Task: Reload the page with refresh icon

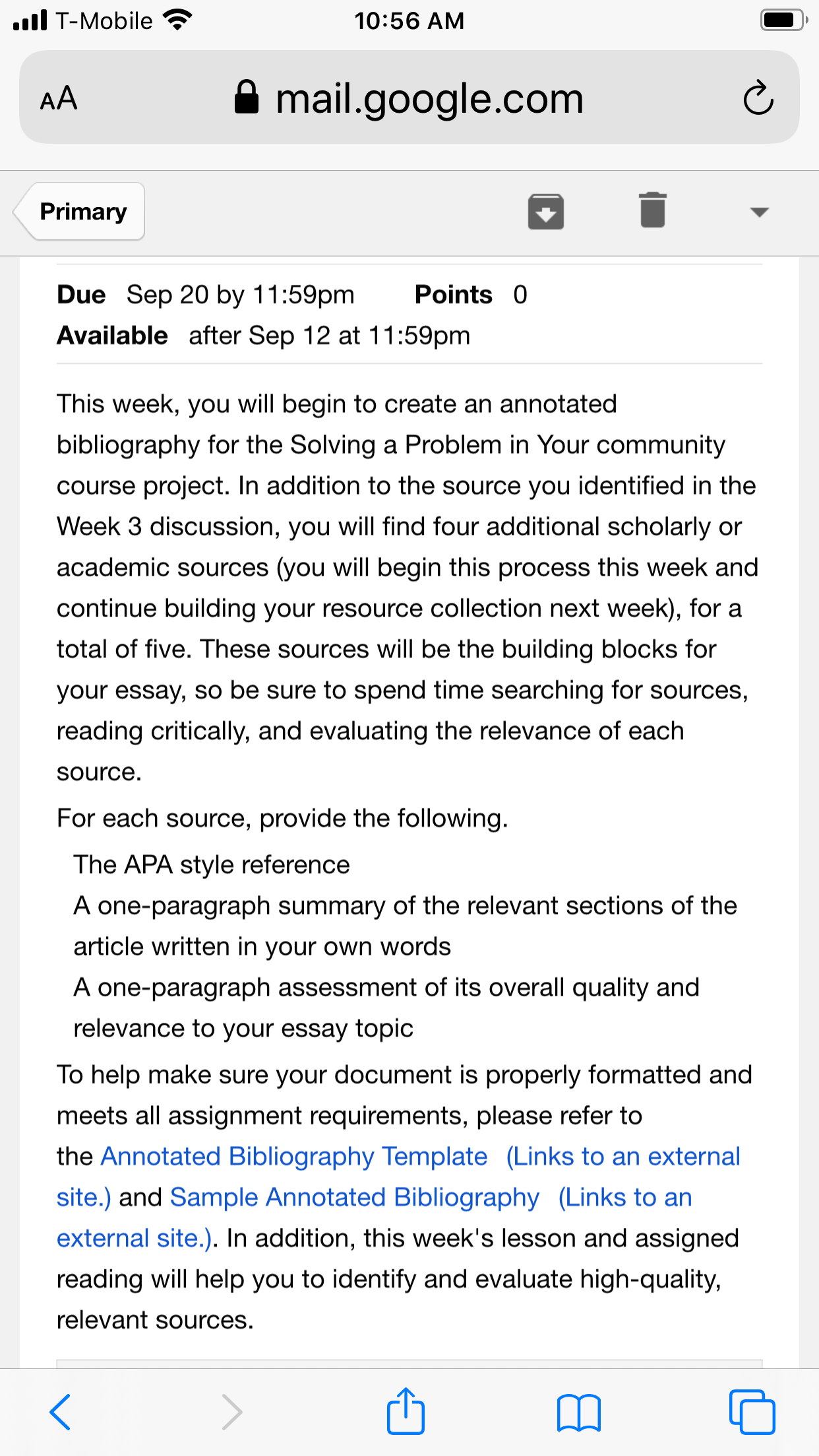Action: click(x=758, y=98)
